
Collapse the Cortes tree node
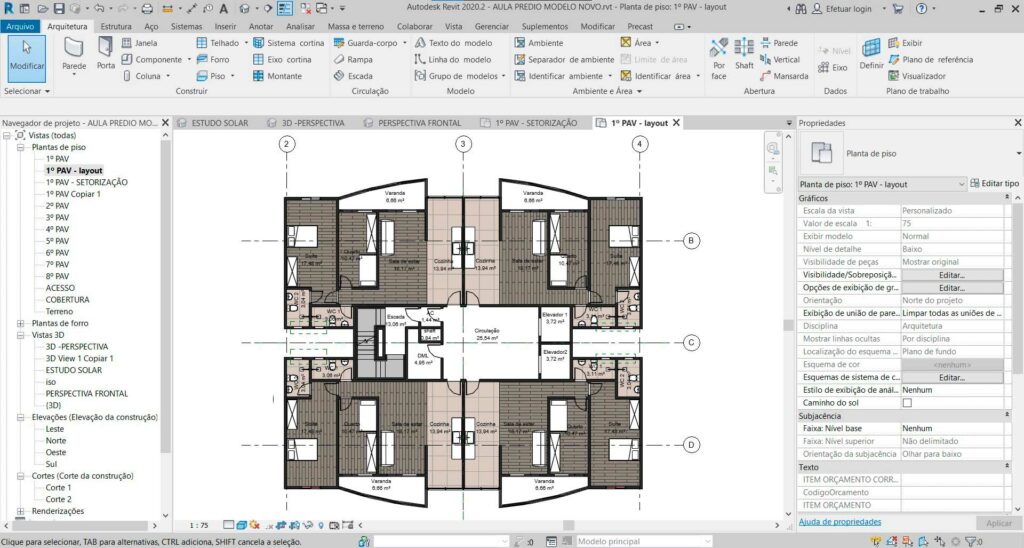[20, 476]
